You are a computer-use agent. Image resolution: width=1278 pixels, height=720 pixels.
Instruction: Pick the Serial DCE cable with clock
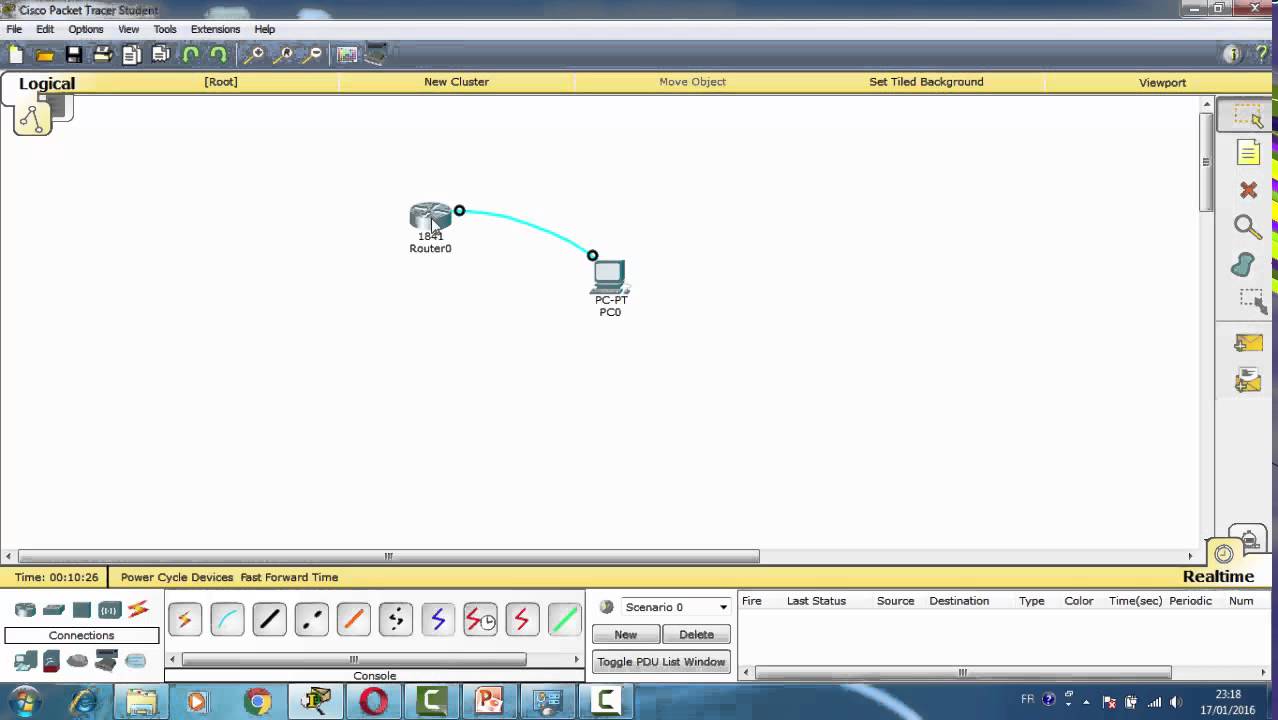click(x=480, y=620)
